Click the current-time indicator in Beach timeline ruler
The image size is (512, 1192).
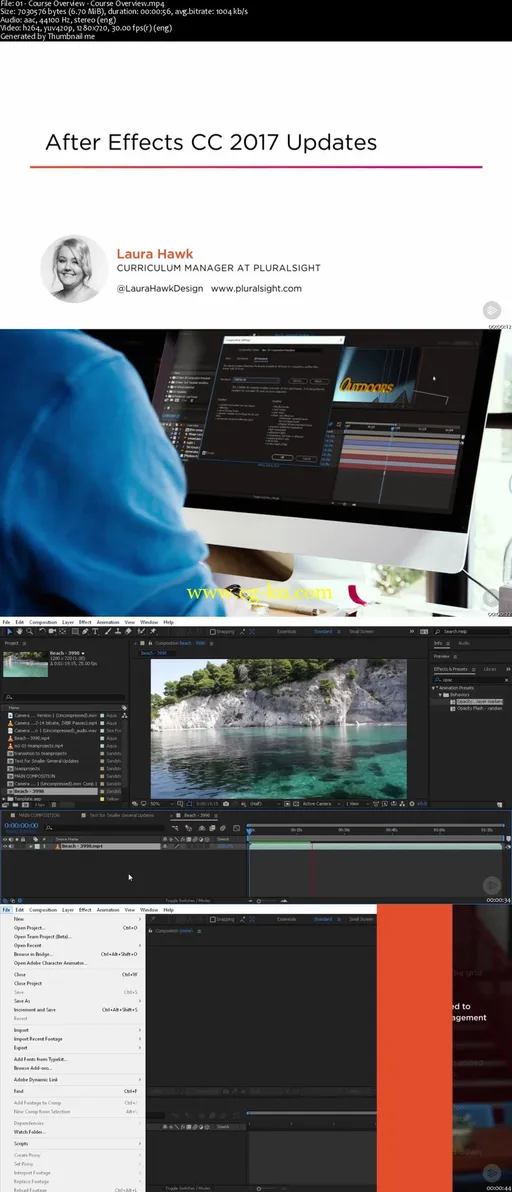pos(250,830)
